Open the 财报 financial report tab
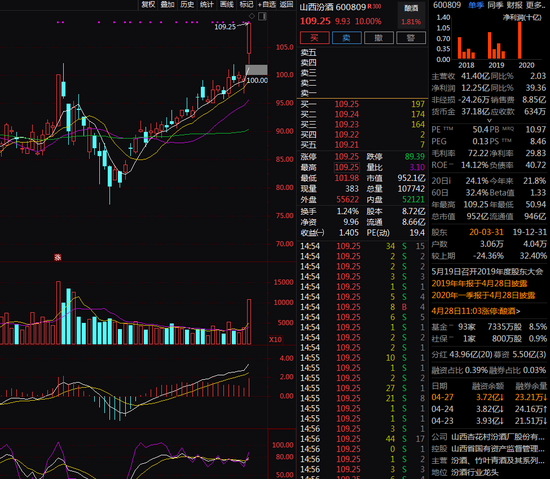The width and height of the screenshot is (550, 479). [515, 5]
